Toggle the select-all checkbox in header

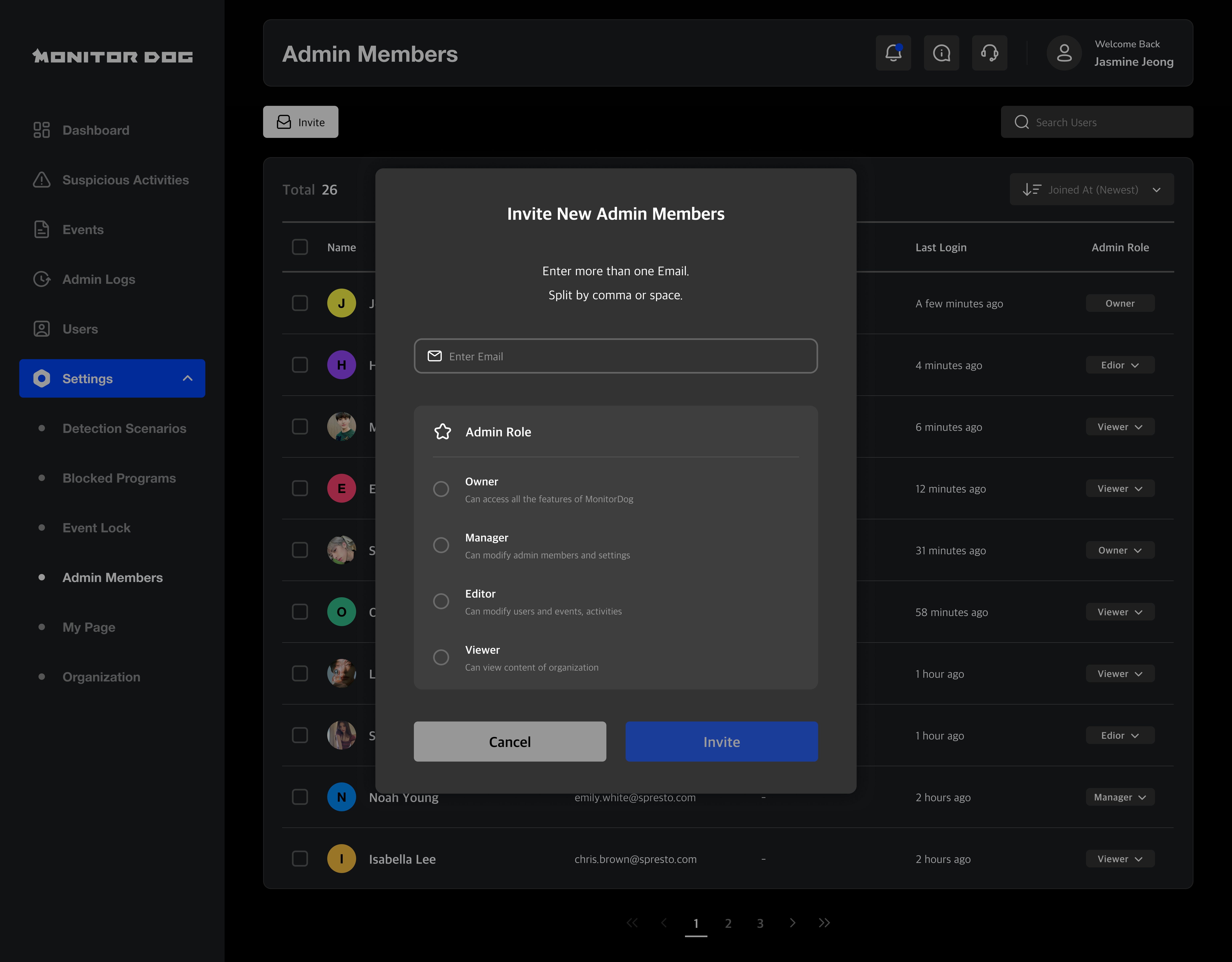point(300,247)
